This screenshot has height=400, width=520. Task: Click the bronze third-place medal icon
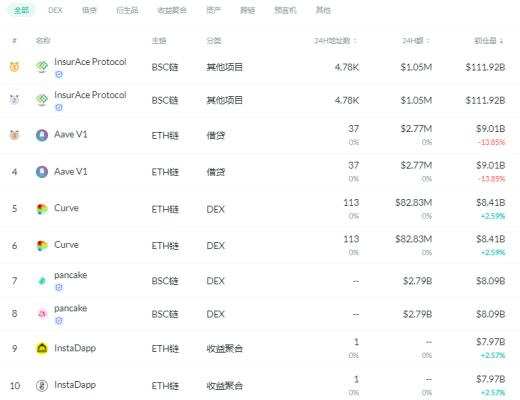coord(14,135)
